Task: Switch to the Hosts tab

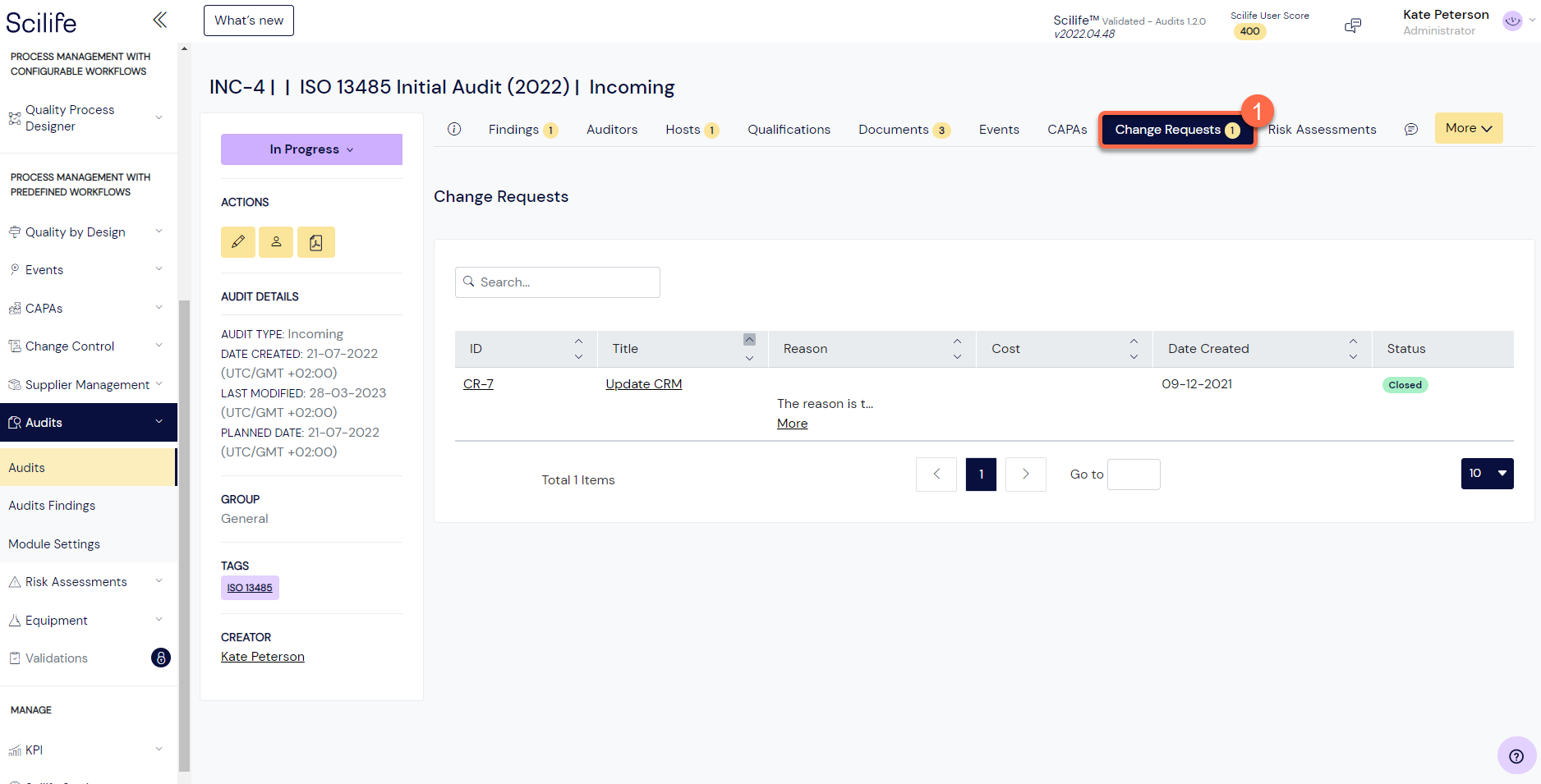Action: coord(692,130)
